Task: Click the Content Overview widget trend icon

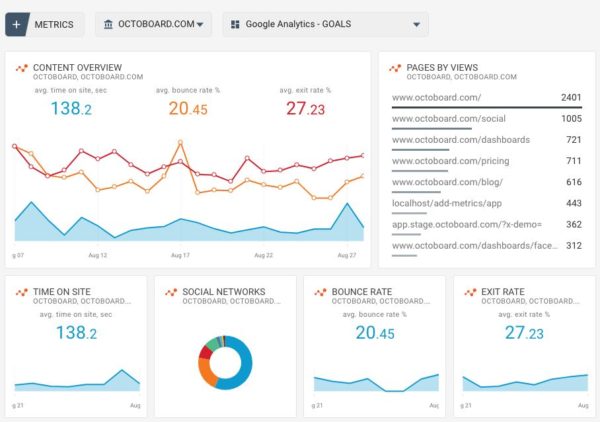Action: point(22,68)
